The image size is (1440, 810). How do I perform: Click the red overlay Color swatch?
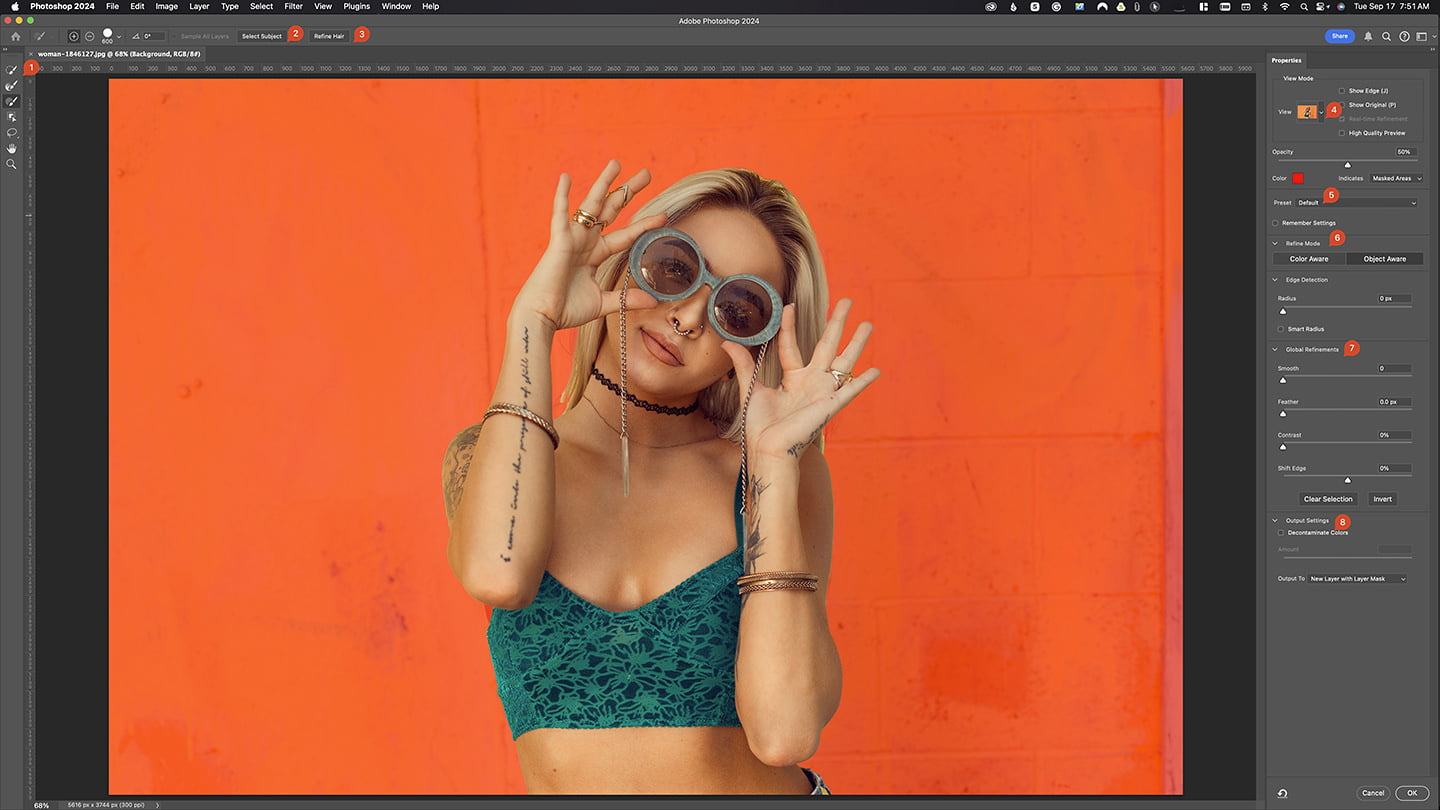(x=1298, y=178)
